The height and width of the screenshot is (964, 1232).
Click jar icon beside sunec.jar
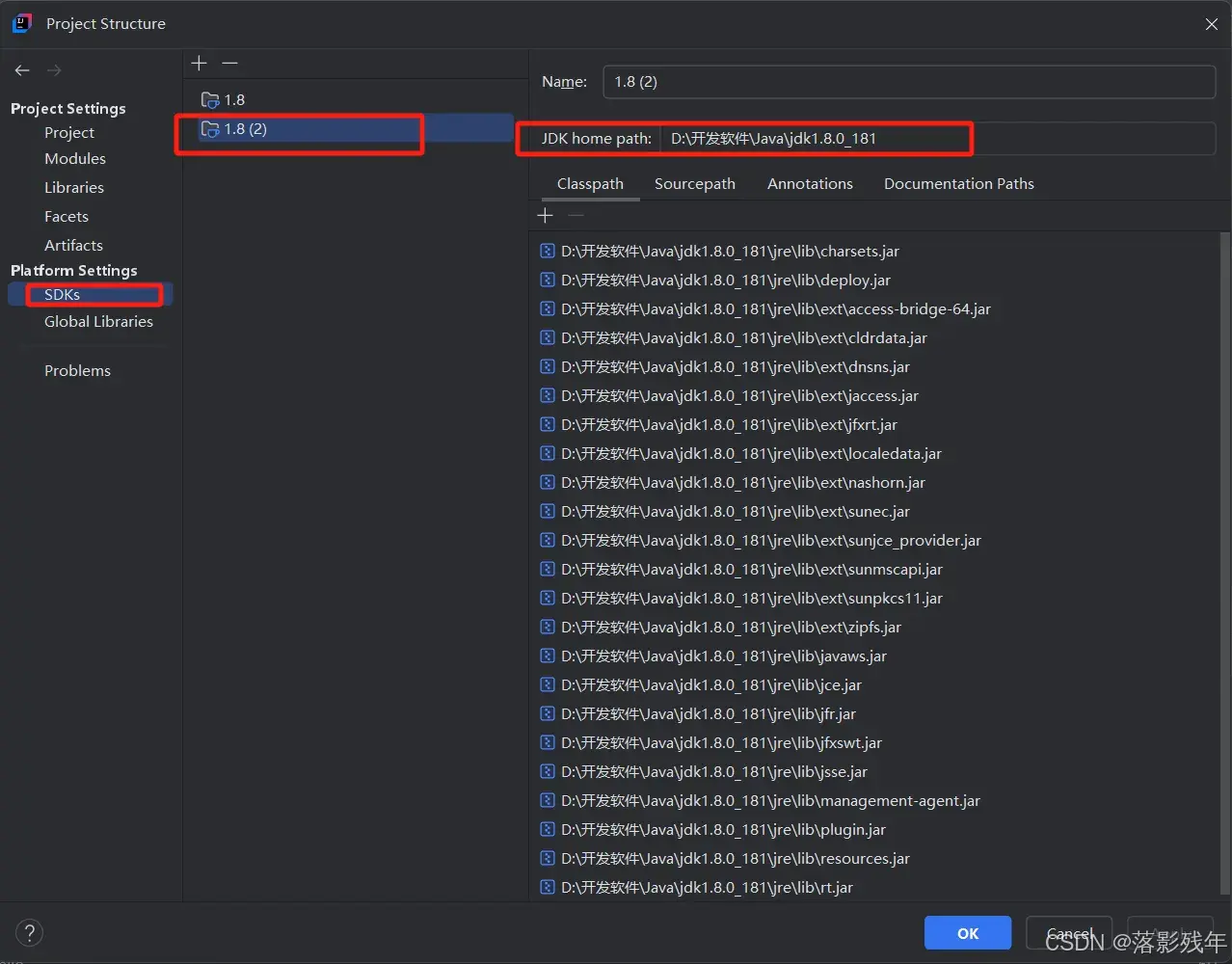coord(547,512)
